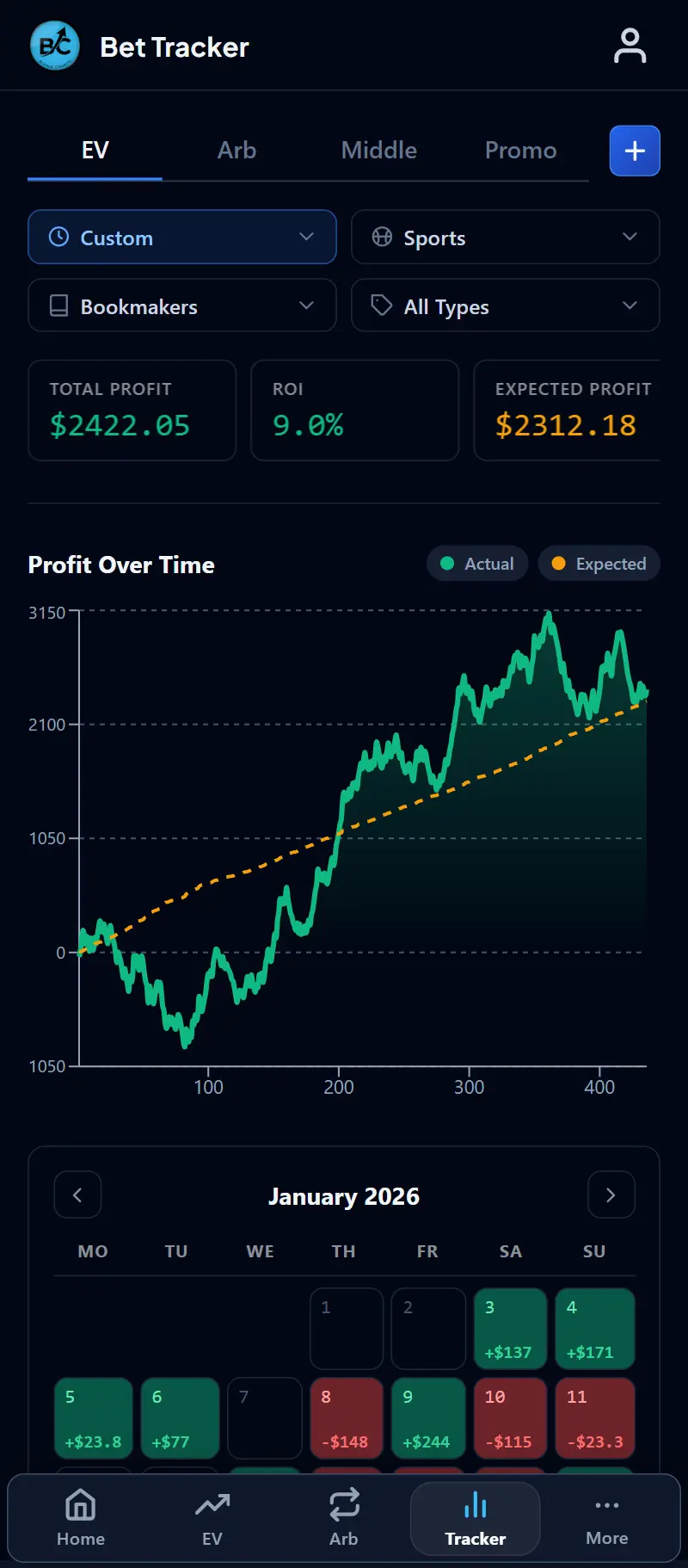
Task: Expand the Custom date range dropdown
Action: (182, 237)
